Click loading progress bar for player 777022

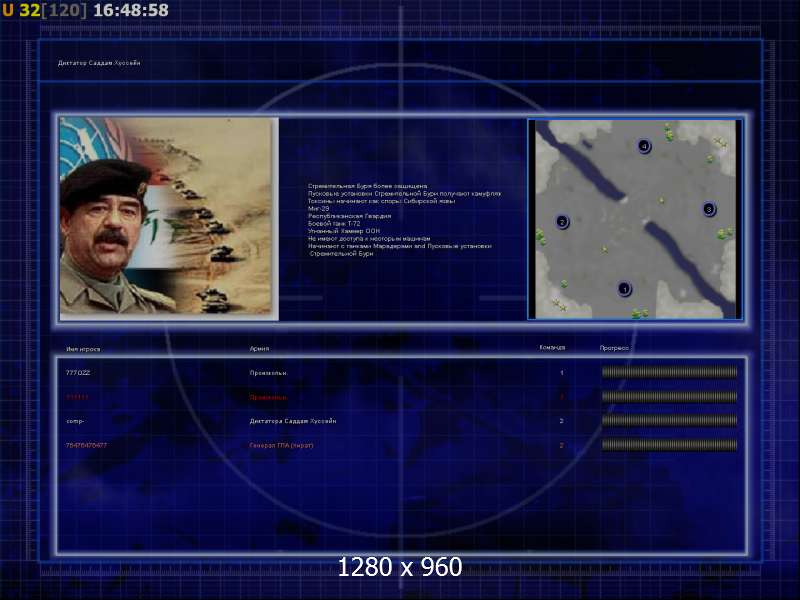[669, 372]
